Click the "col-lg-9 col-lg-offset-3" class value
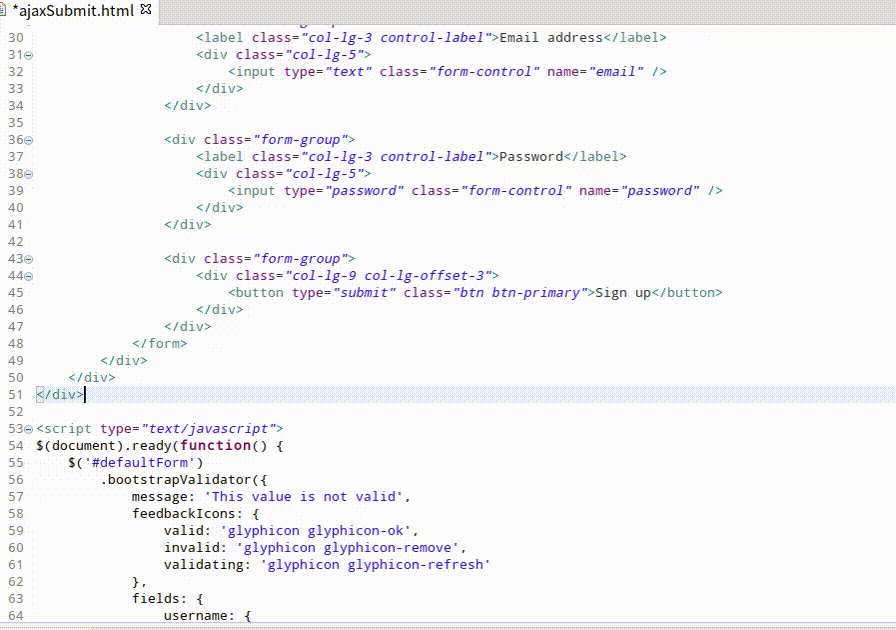The image size is (896, 630). (x=391, y=276)
